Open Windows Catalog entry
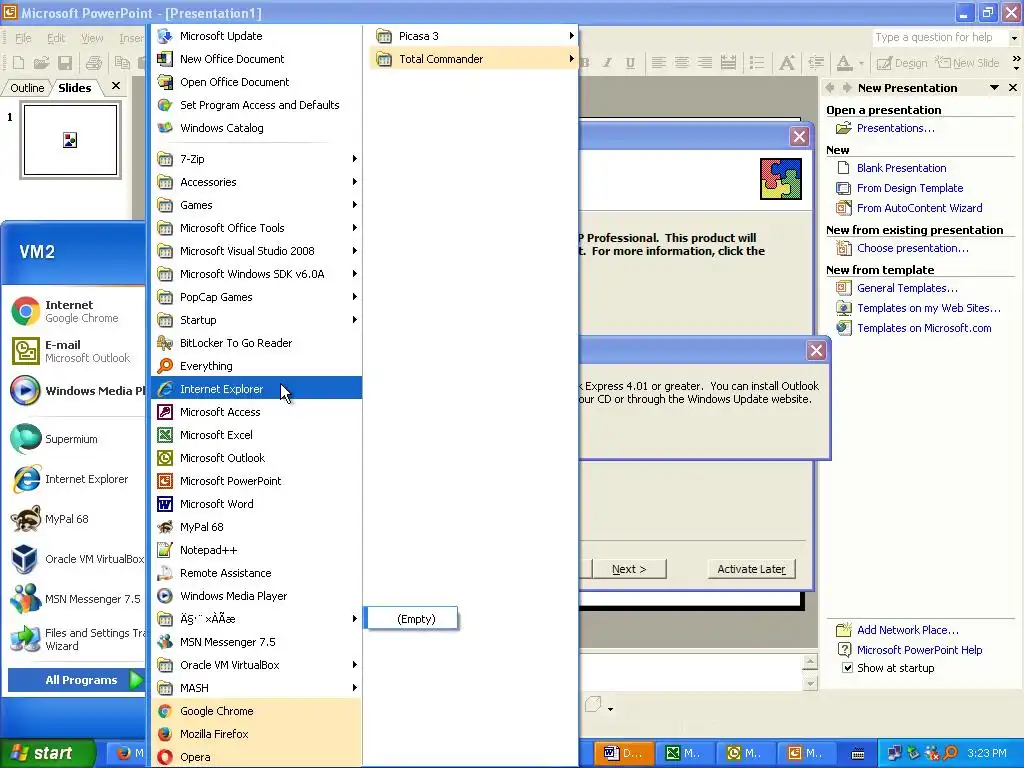Viewport: 1024px width, 768px height. (x=256, y=128)
